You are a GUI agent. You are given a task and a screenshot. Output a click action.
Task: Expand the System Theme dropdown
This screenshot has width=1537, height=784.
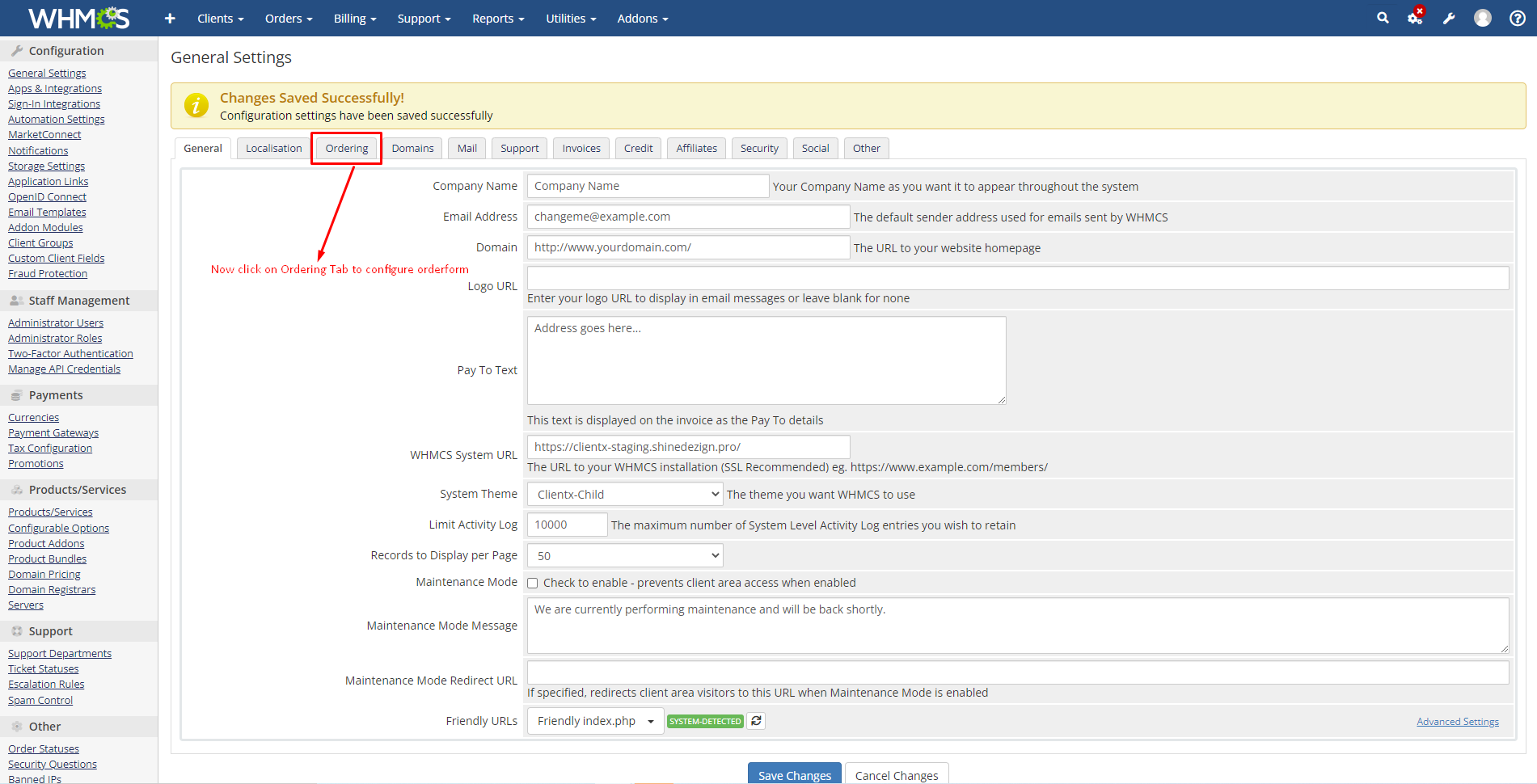click(624, 495)
